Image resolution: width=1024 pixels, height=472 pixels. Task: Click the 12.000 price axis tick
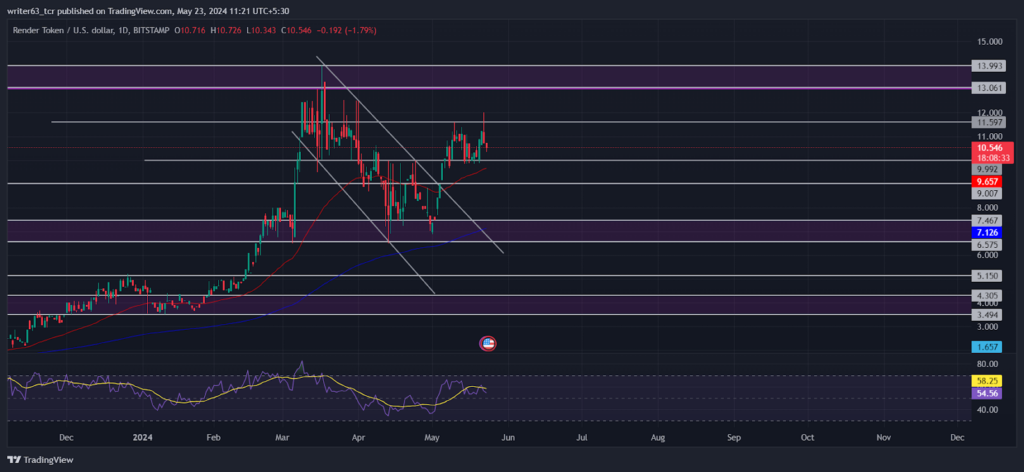[x=989, y=112]
